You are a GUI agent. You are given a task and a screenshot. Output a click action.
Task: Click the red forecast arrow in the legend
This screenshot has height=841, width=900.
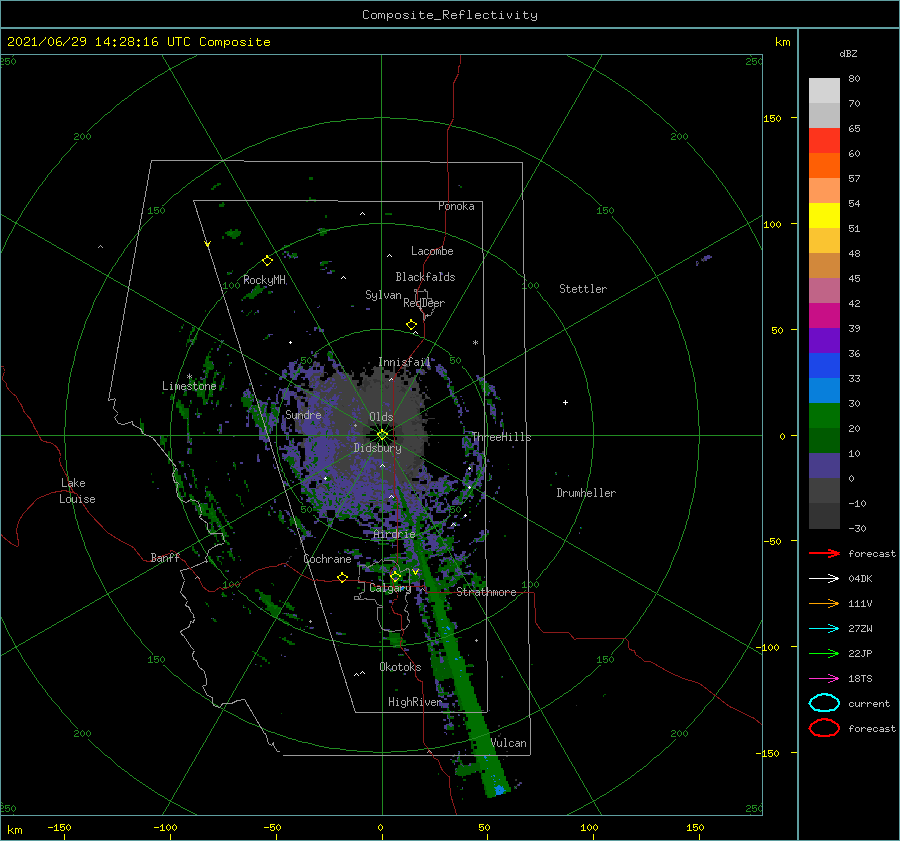[x=824, y=553]
